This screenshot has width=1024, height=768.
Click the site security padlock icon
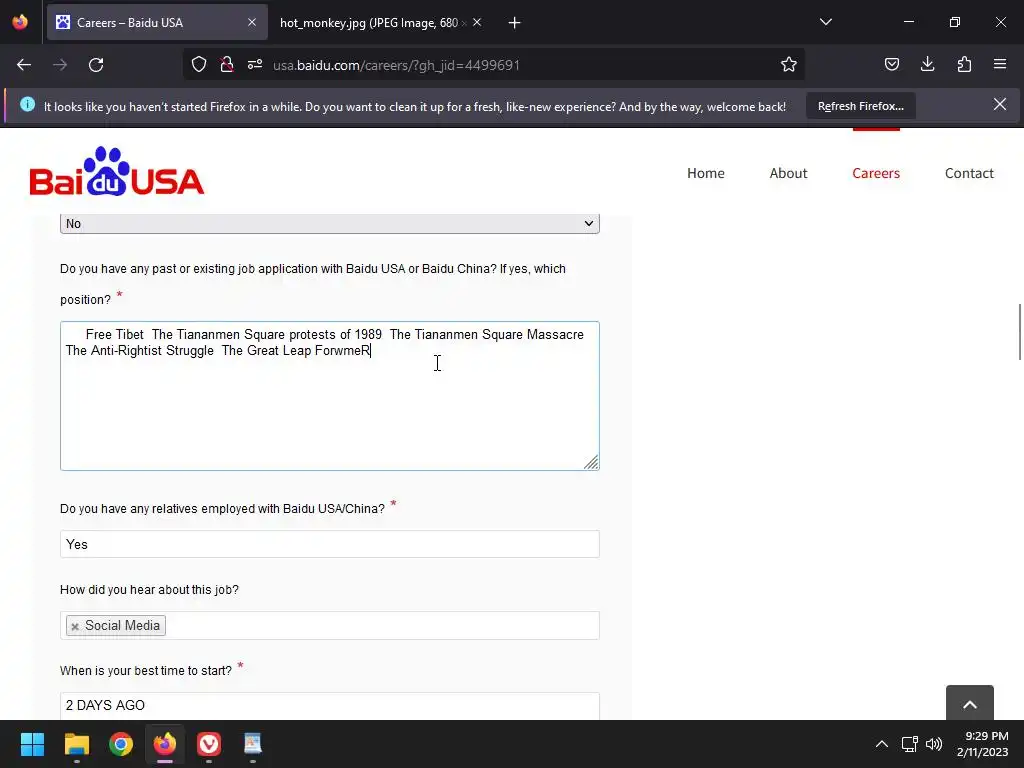(x=227, y=65)
